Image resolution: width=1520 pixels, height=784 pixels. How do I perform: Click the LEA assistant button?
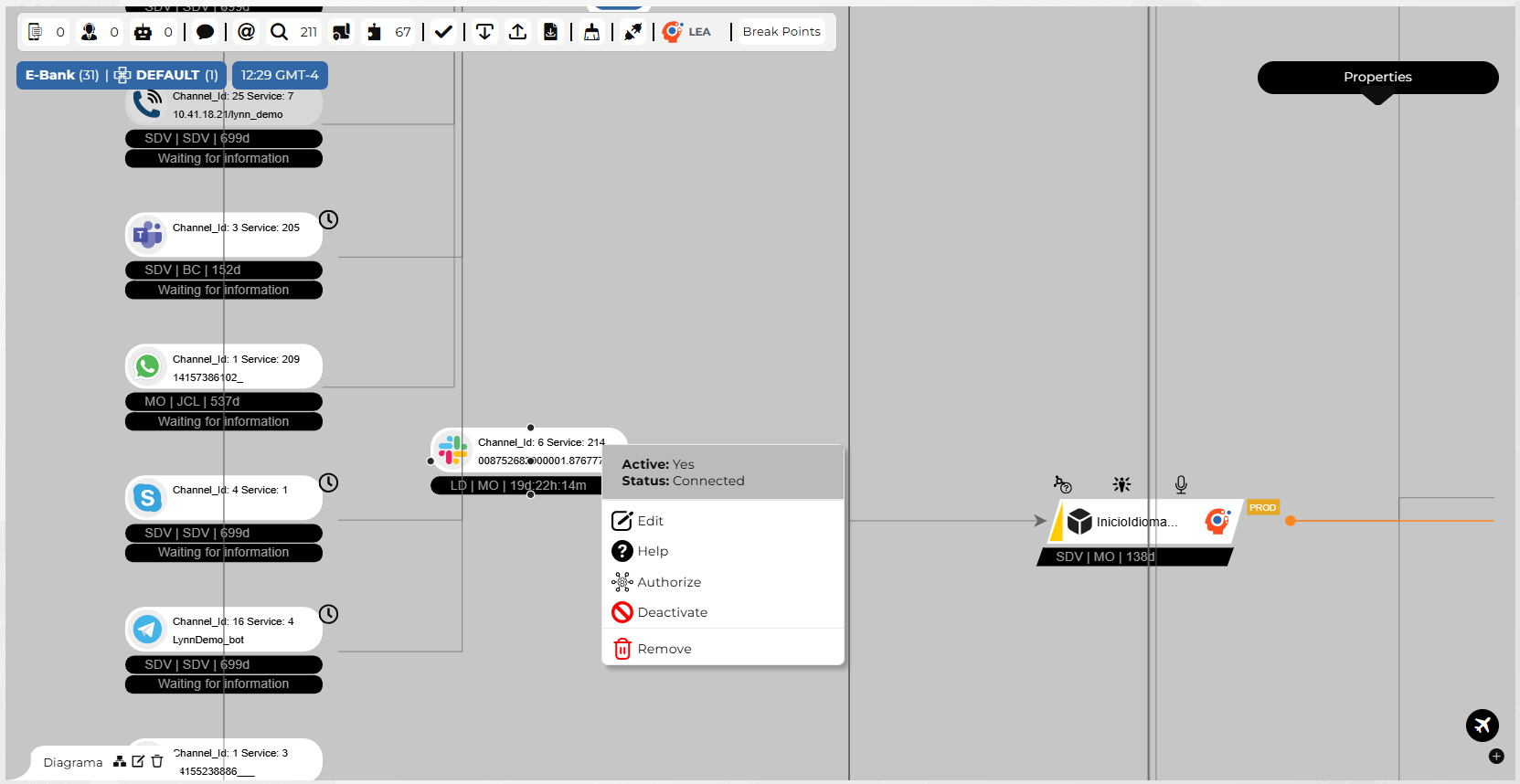point(687,32)
